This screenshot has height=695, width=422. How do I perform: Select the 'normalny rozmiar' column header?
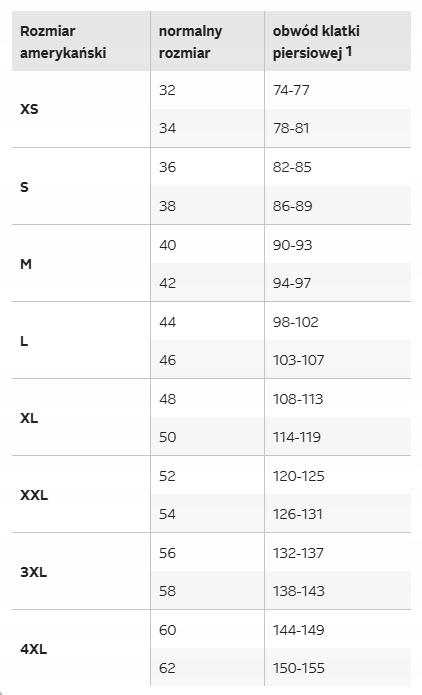click(x=190, y=42)
